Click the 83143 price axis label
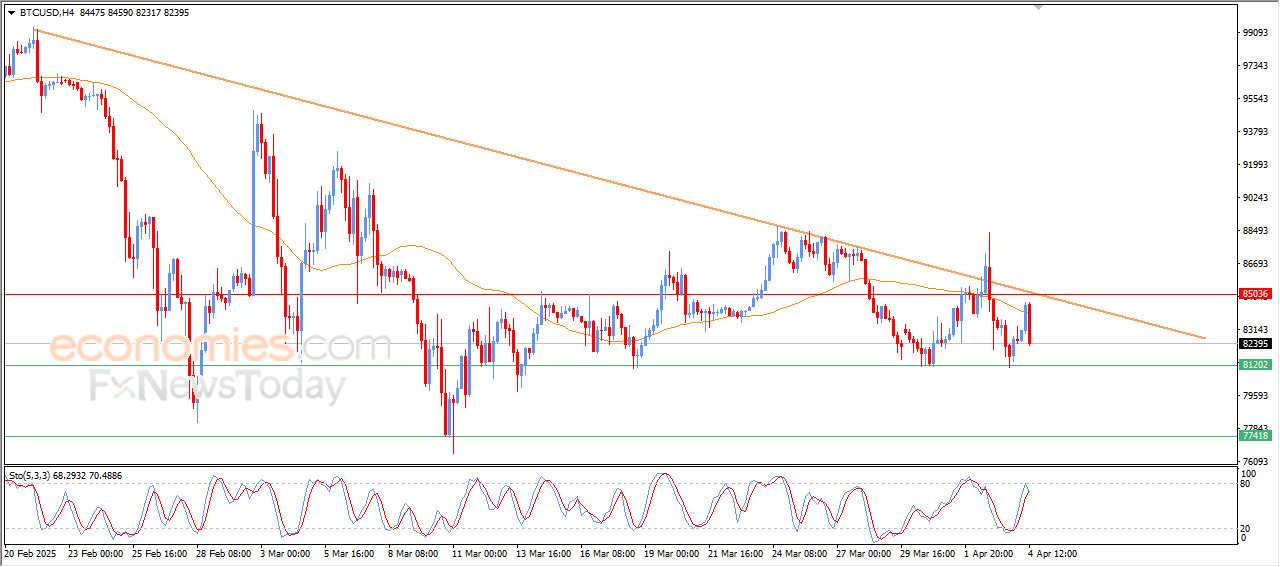Image resolution: width=1280 pixels, height=567 pixels. (1255, 329)
